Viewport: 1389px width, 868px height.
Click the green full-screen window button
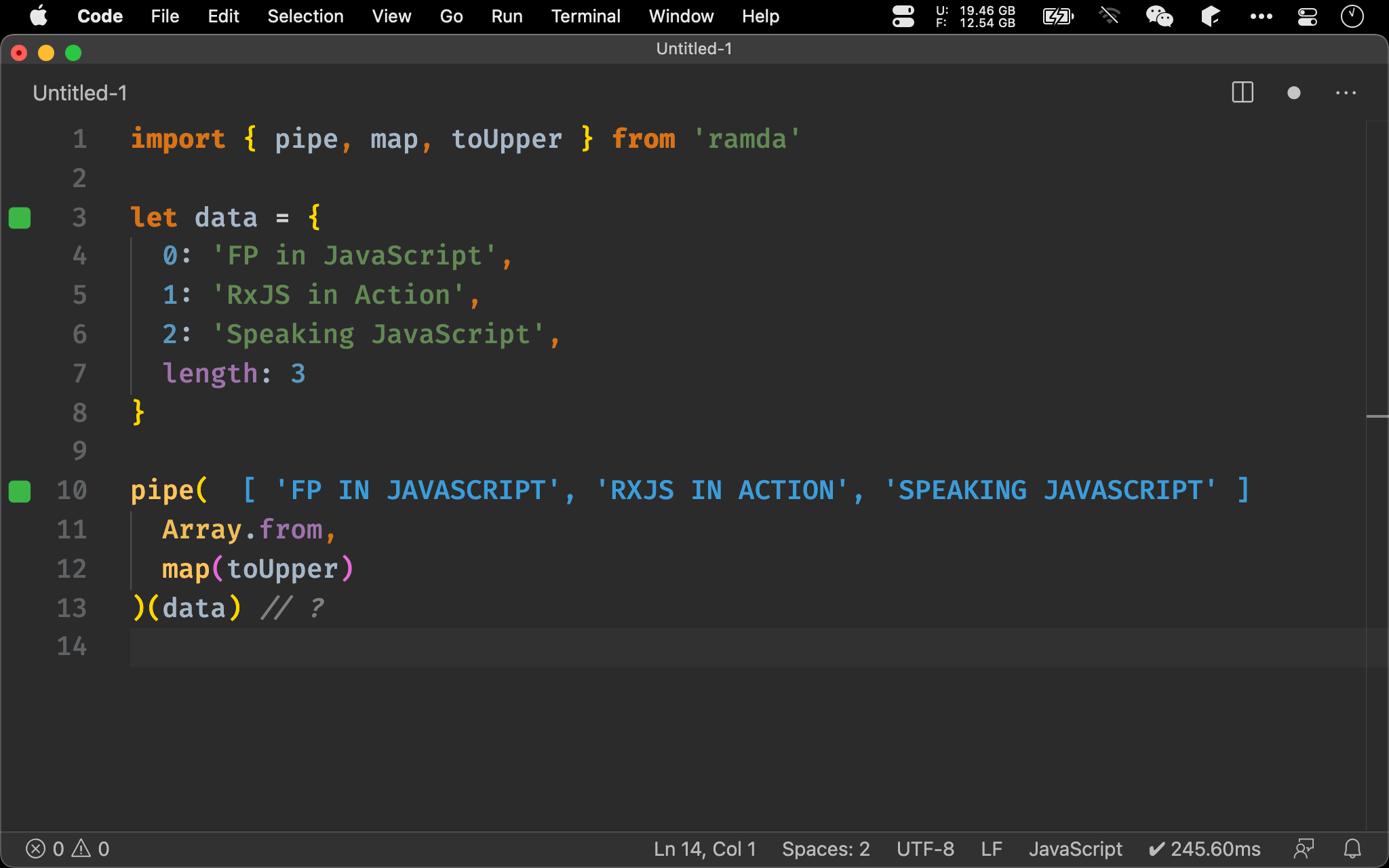(x=73, y=52)
